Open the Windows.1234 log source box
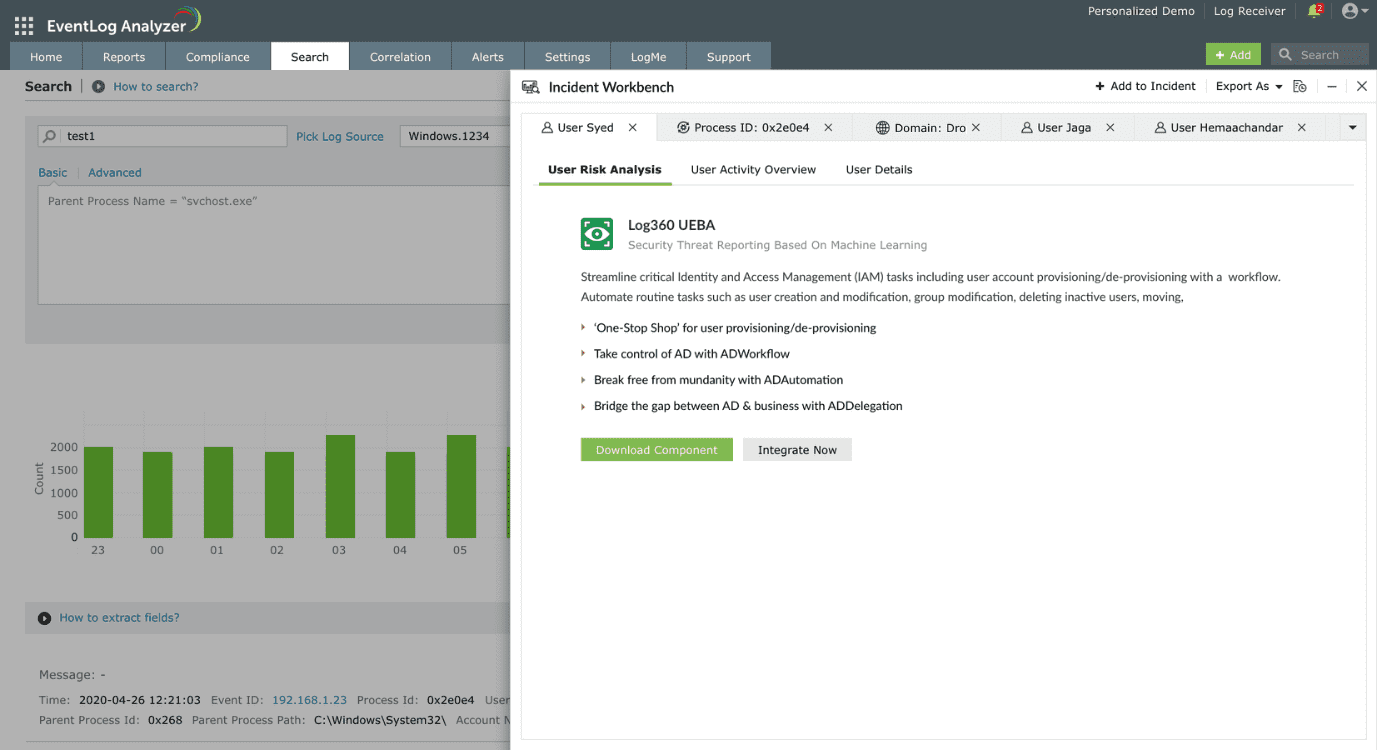1377x750 pixels. pyautogui.click(x=454, y=136)
